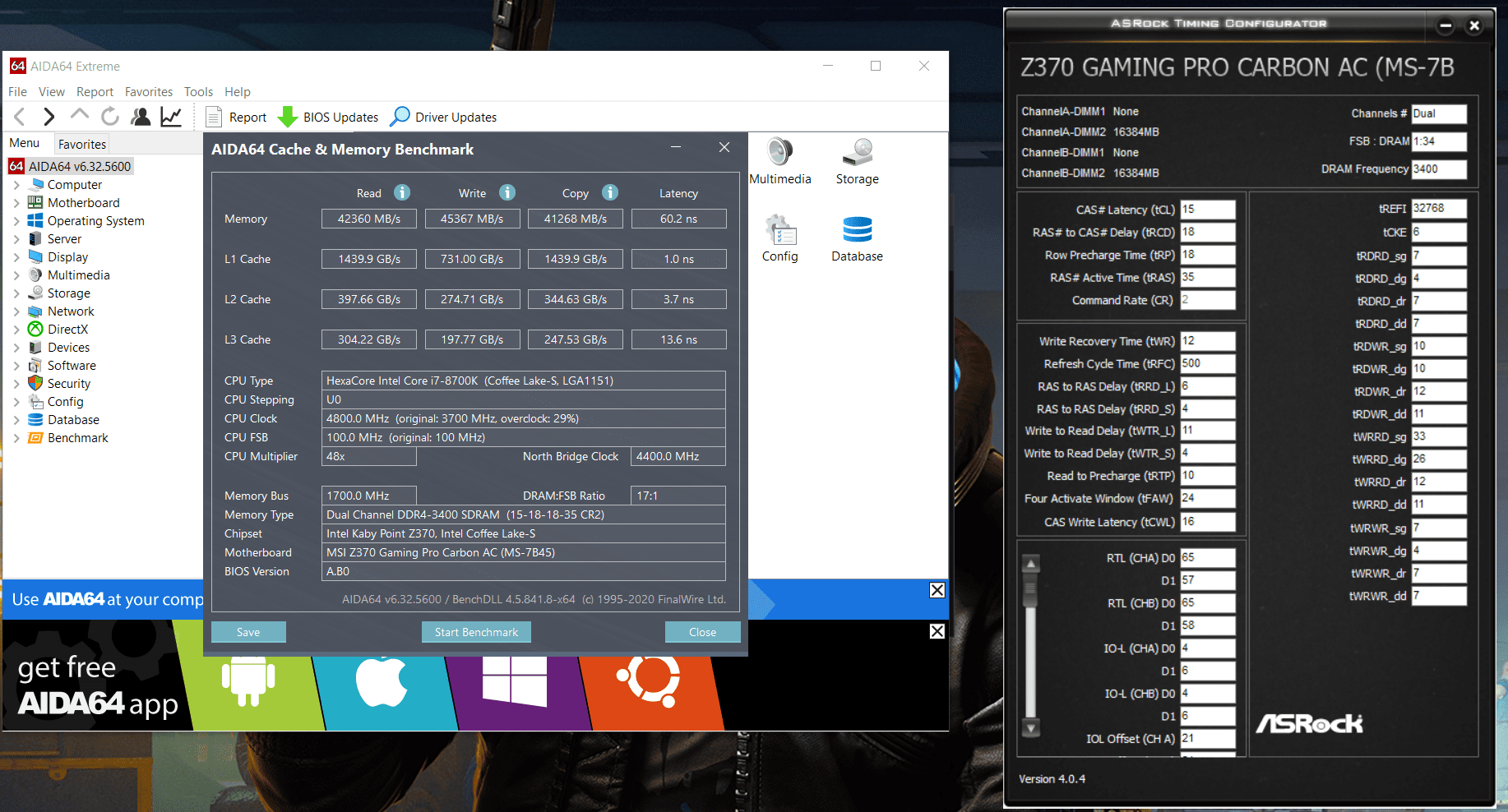Screen dimensions: 1508x812
Task: Click the scroll up arrow in ASRock Timing Configurator
Action: (1030, 564)
